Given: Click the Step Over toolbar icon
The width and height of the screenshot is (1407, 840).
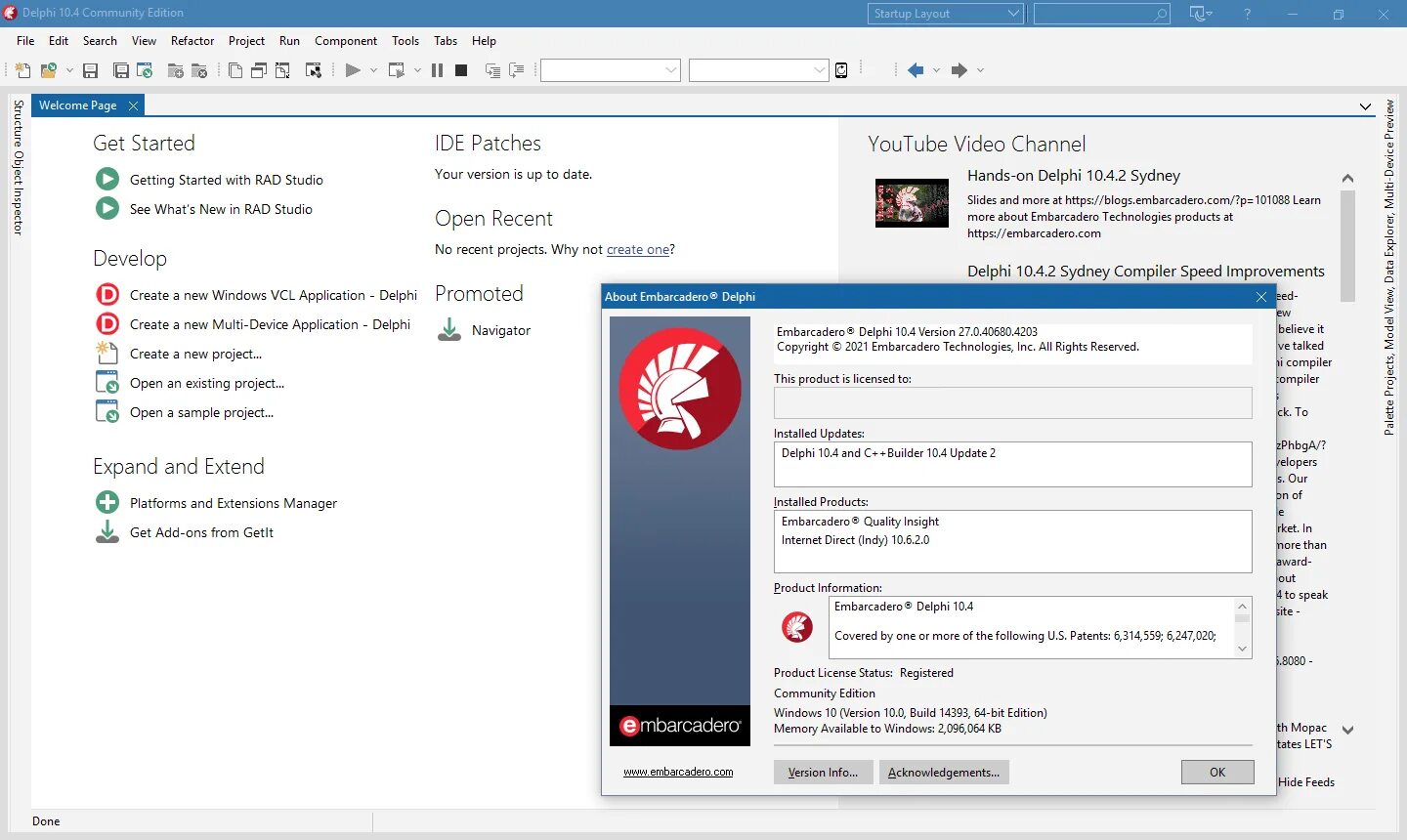Looking at the screenshot, I should (x=517, y=70).
